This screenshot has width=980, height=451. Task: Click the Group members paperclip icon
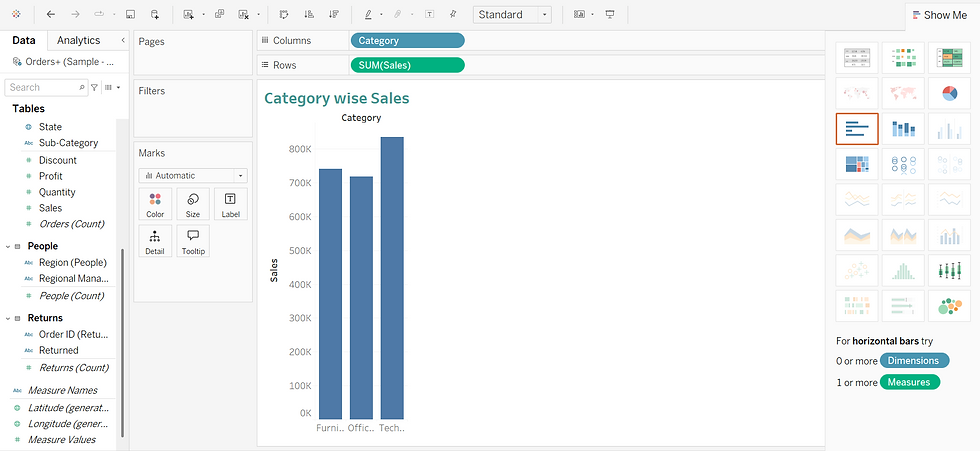[x=396, y=14]
